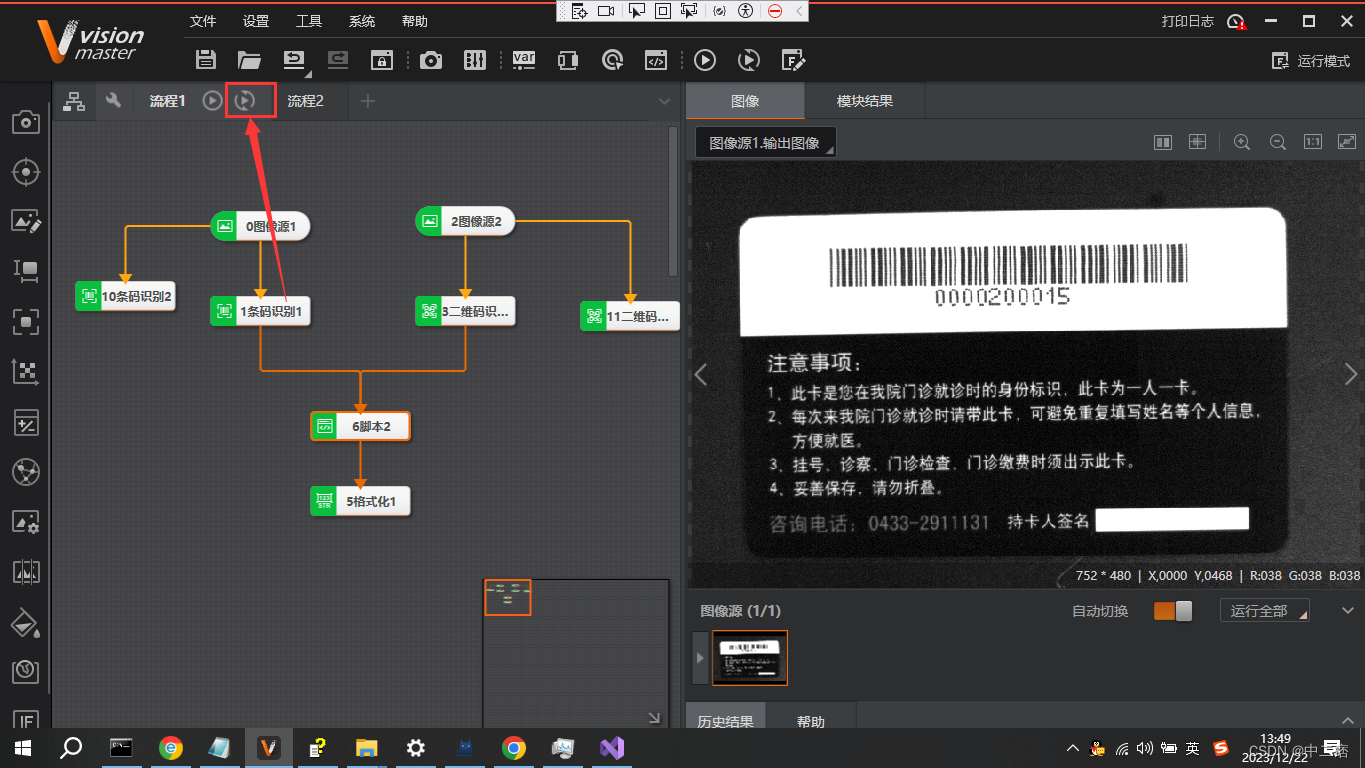
Task: Open the bottom 帮助 tab
Action: point(811,721)
